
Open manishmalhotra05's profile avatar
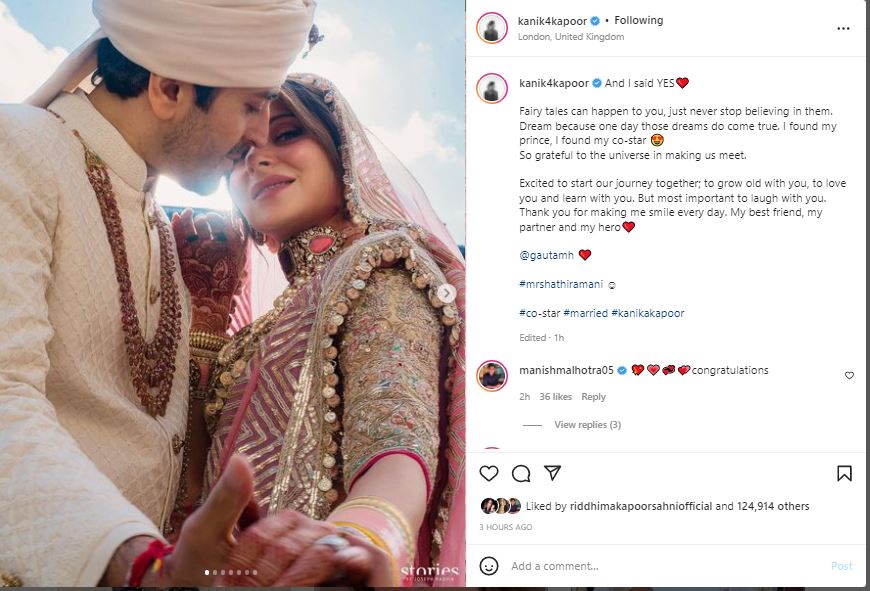pyautogui.click(x=492, y=376)
